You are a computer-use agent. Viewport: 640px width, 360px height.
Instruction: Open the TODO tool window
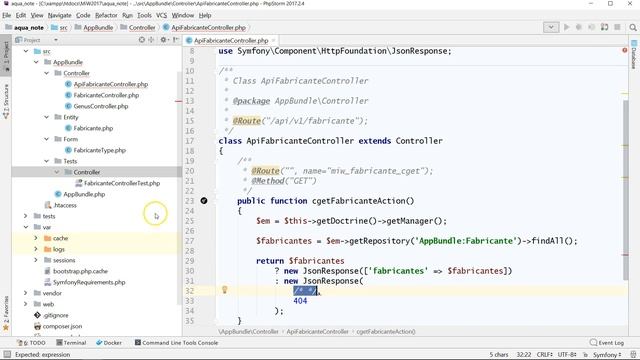pyautogui.click(x=32, y=343)
